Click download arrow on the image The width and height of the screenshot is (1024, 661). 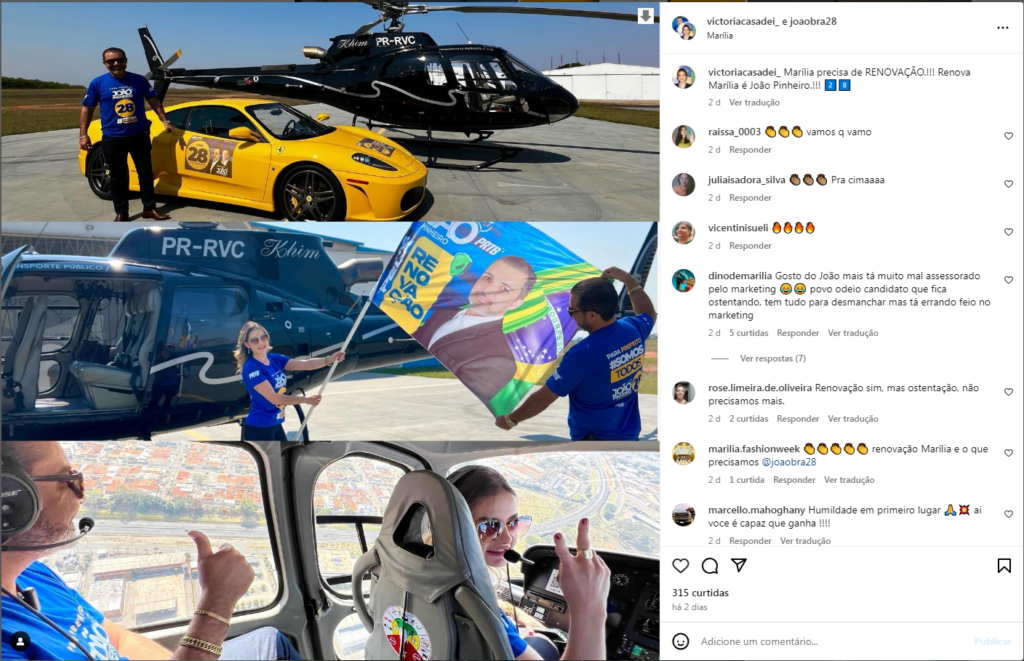tap(645, 16)
